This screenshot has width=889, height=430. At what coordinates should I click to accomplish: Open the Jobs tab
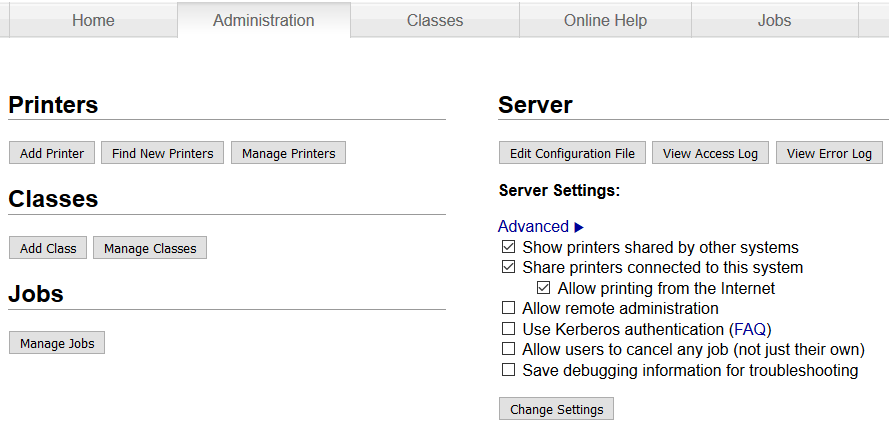(774, 20)
